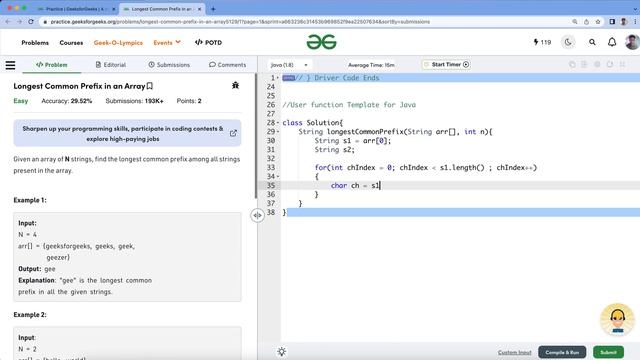Open the Java language dropdown

click(289, 65)
